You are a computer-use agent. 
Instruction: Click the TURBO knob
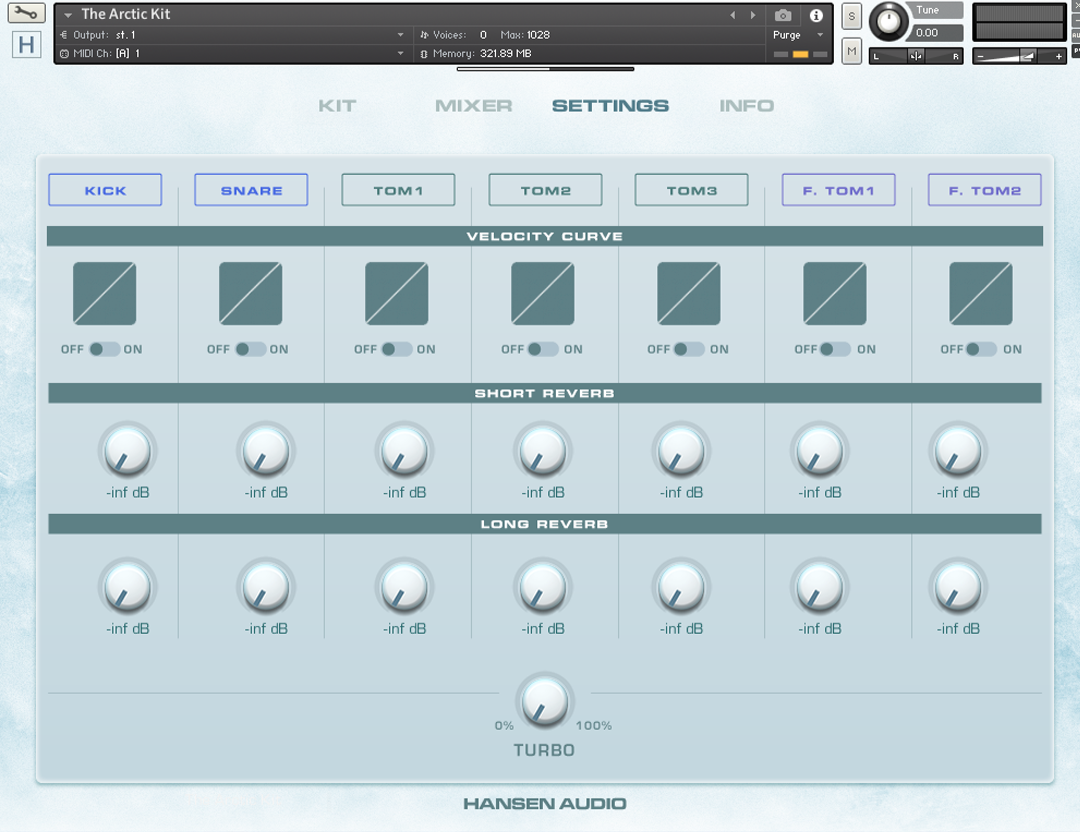[544, 701]
